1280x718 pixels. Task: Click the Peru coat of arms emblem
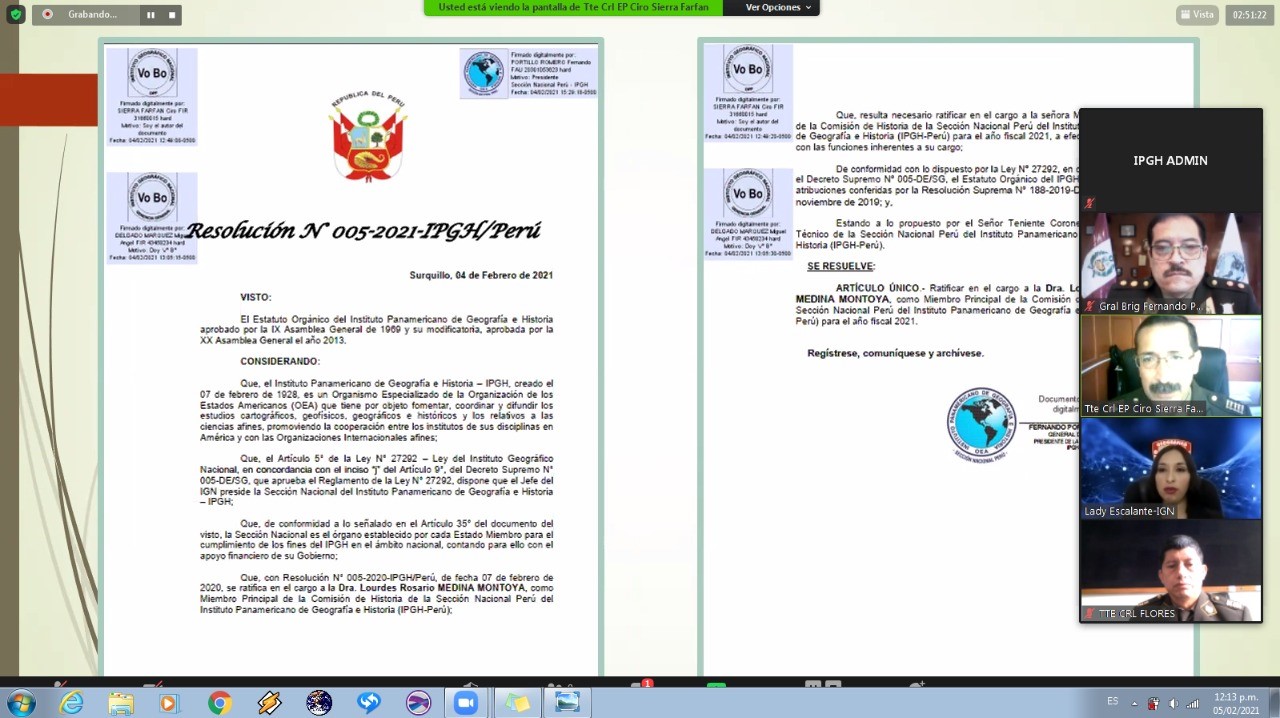pos(369,137)
